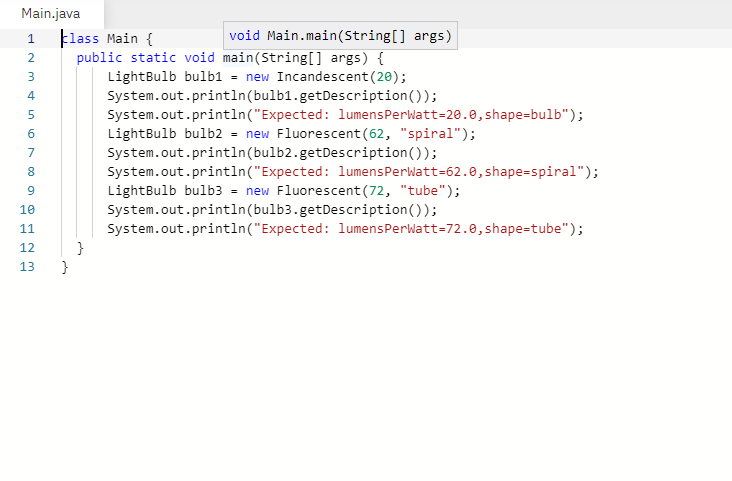Select the Main.java tab
Image resolution: width=732 pixels, height=481 pixels.
51,14
